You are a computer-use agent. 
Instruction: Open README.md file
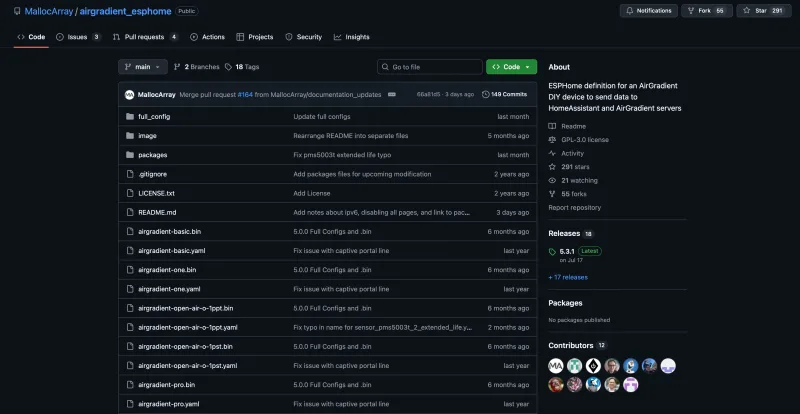click(157, 212)
